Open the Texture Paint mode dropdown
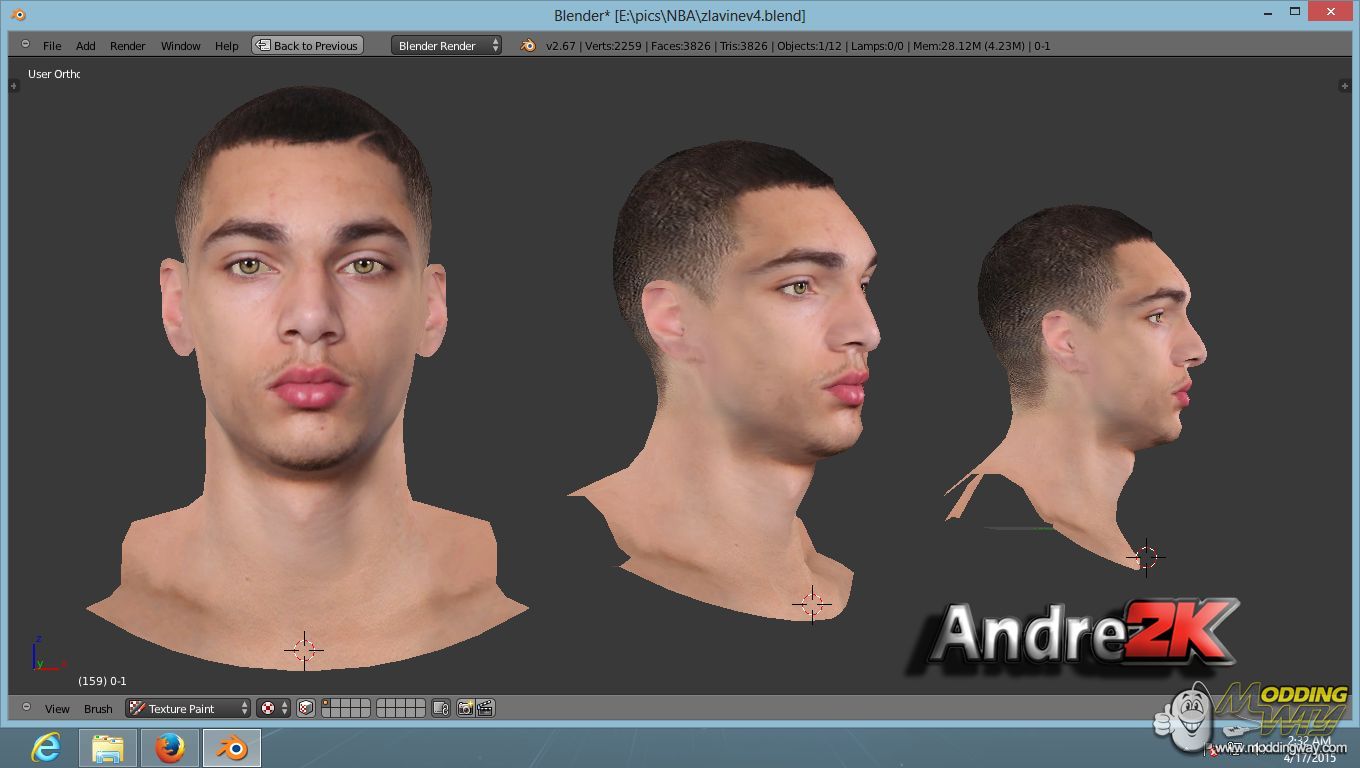 click(x=188, y=708)
